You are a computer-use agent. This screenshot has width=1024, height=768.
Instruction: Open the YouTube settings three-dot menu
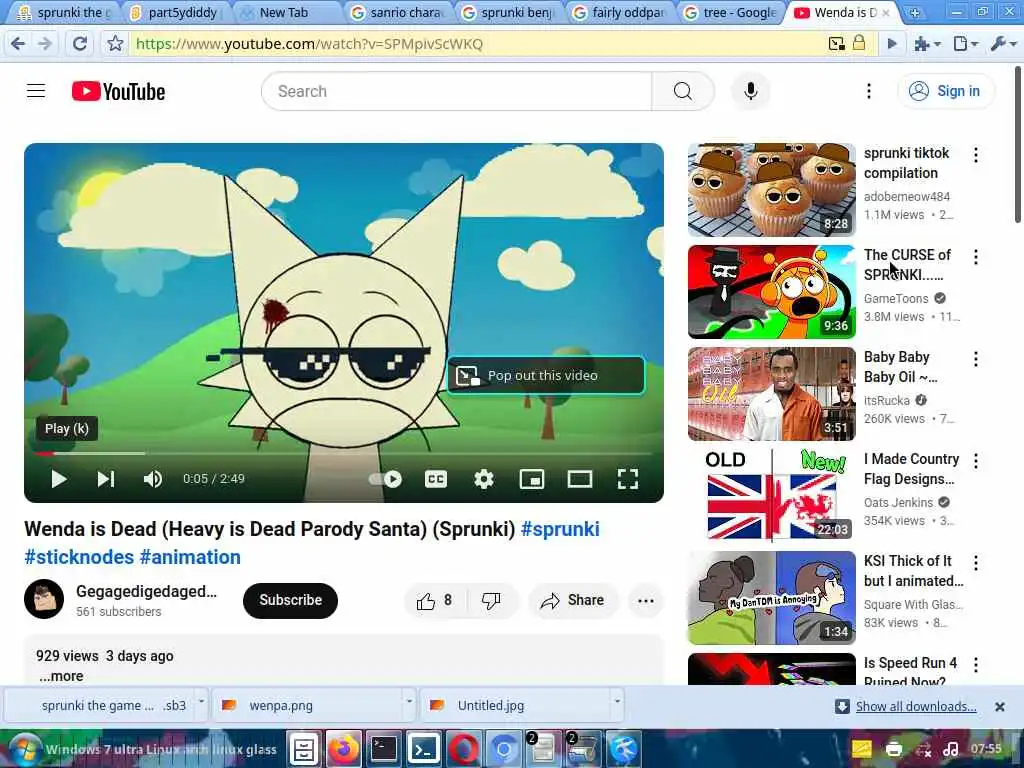869,91
